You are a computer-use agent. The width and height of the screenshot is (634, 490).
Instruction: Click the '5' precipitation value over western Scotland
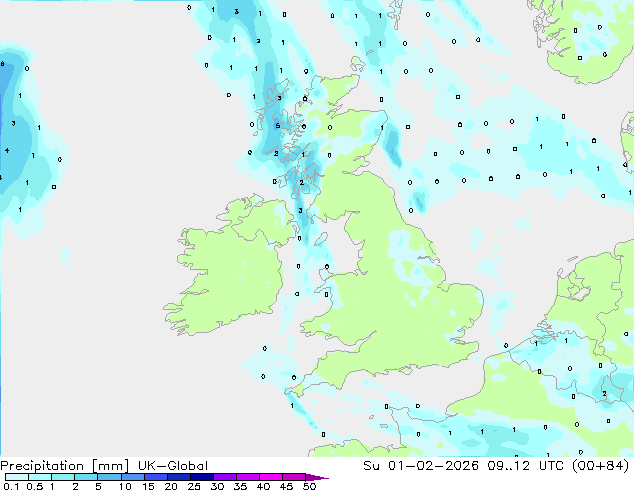(x=278, y=126)
